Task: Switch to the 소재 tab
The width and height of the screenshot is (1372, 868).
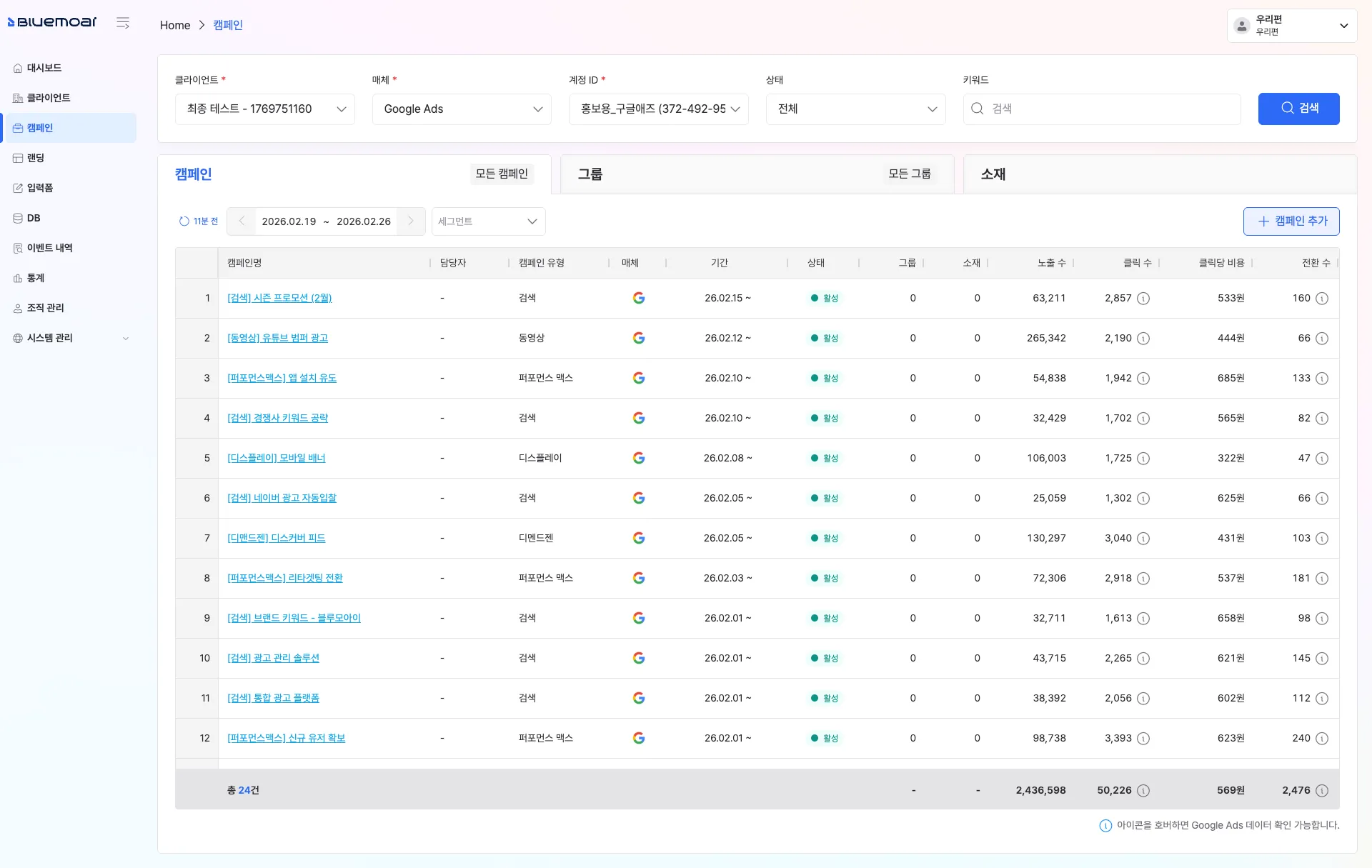Action: (993, 174)
